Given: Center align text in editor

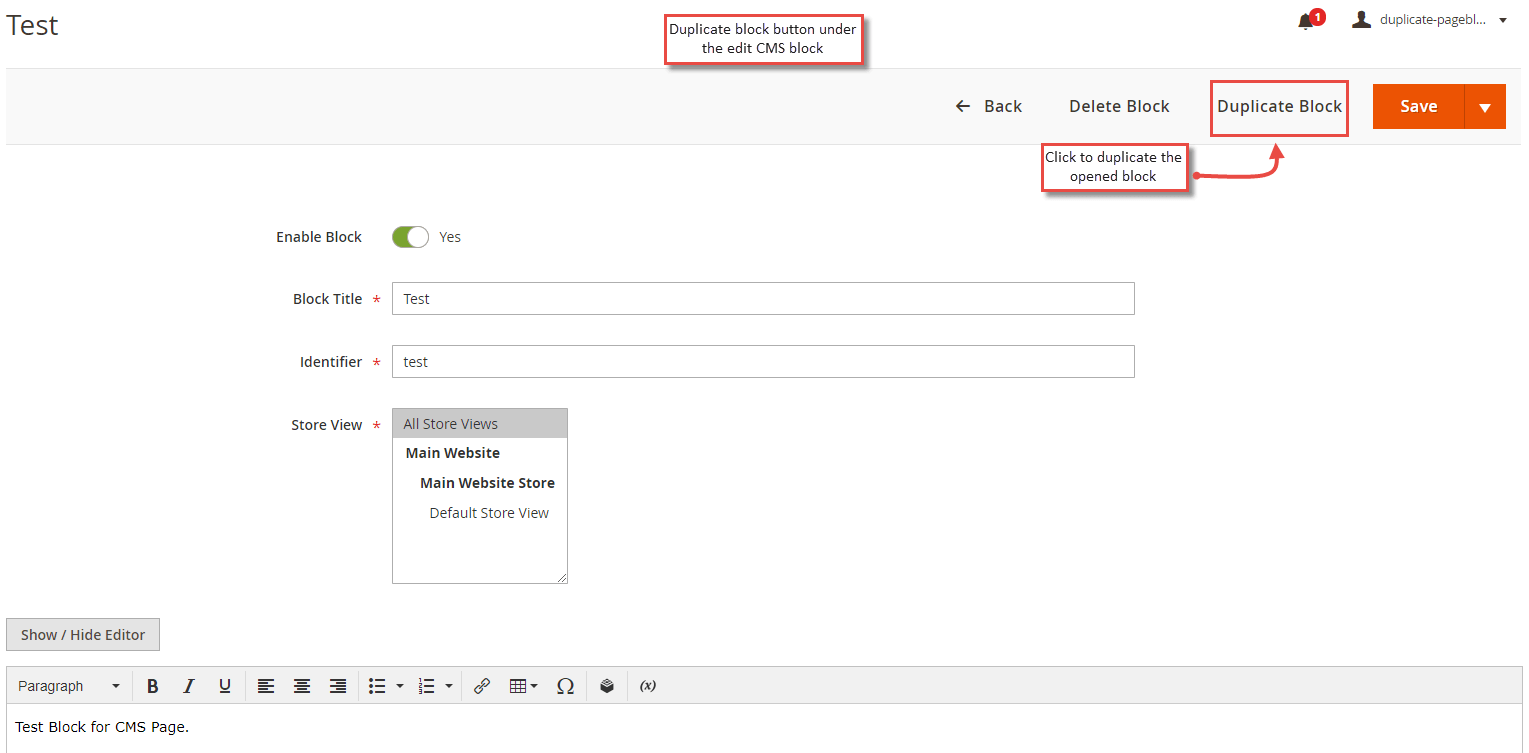Looking at the screenshot, I should click(x=301, y=686).
